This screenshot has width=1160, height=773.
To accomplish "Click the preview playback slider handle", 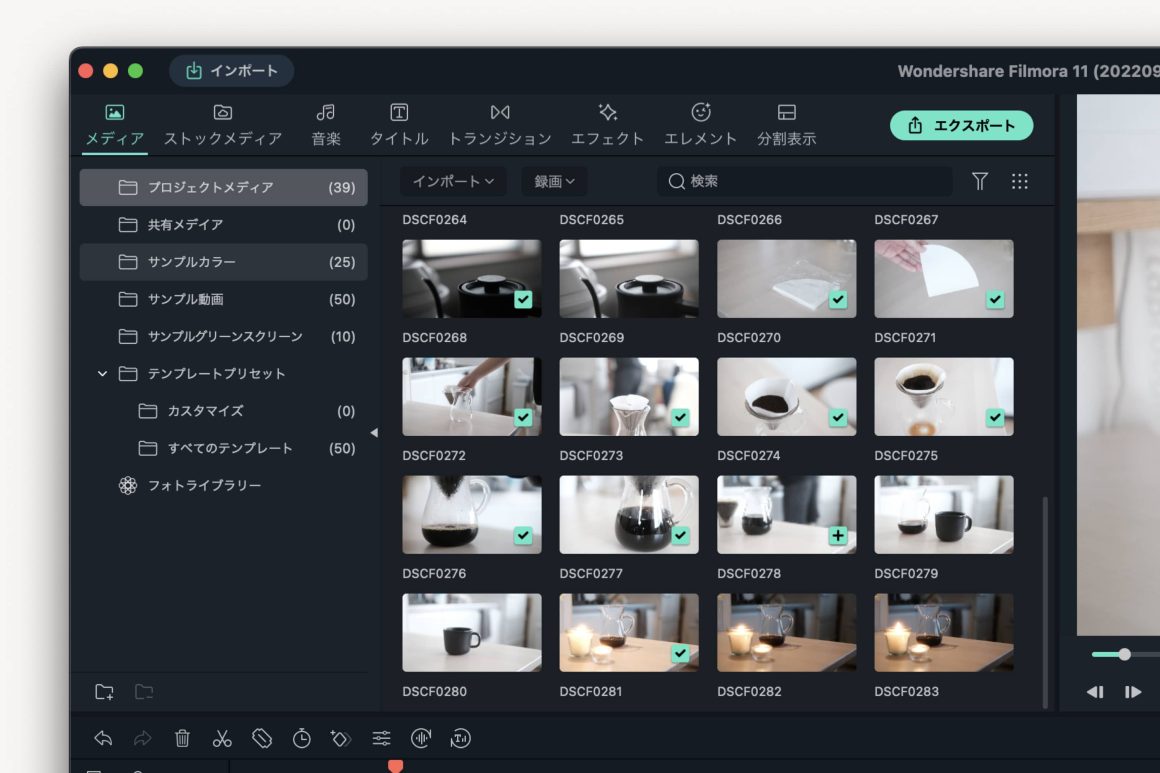I will coord(1124,654).
